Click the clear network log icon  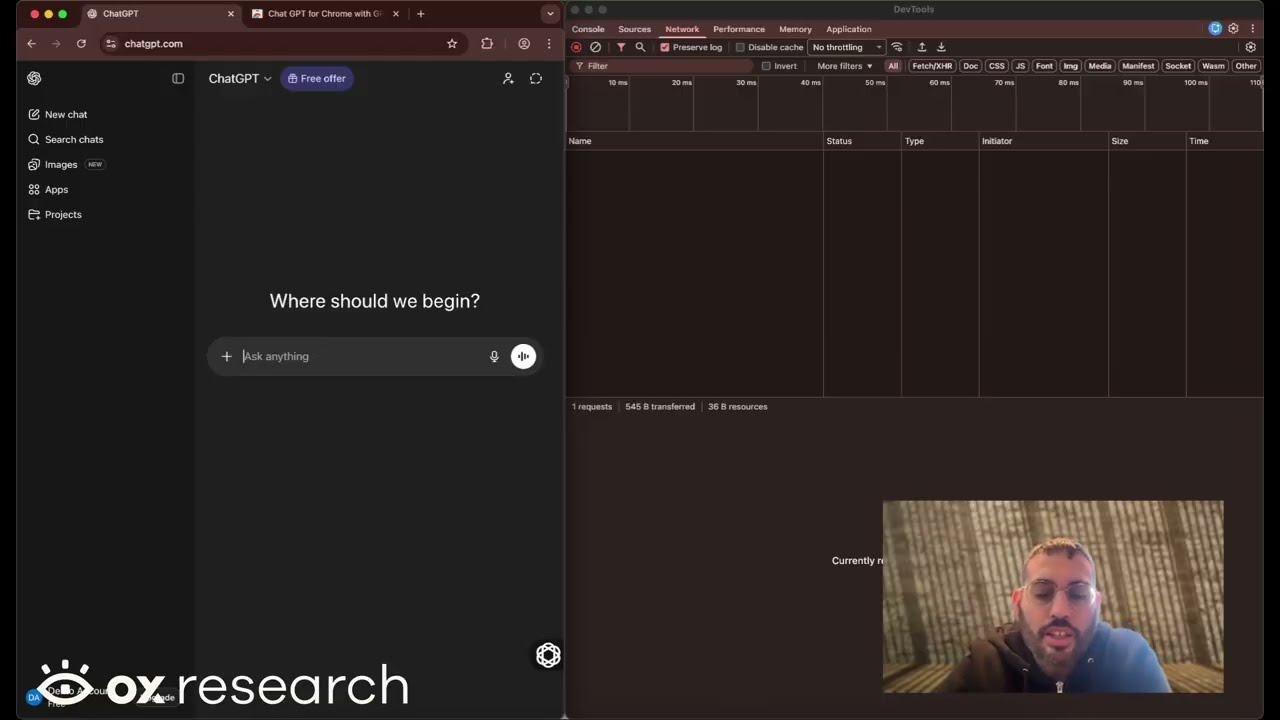point(596,47)
